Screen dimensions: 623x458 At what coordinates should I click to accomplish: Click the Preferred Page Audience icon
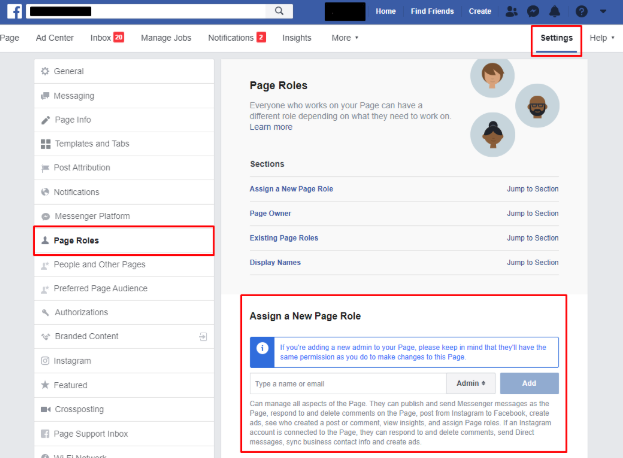click(x=45, y=289)
